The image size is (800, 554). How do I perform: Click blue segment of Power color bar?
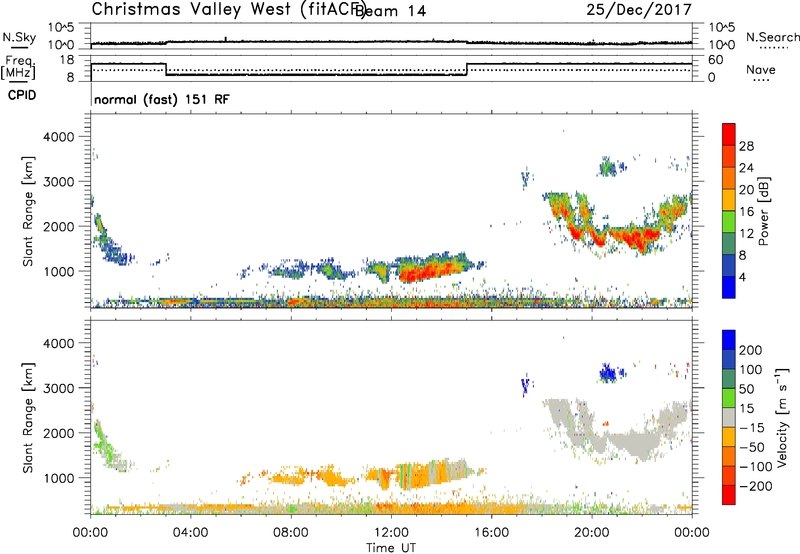tap(729, 287)
